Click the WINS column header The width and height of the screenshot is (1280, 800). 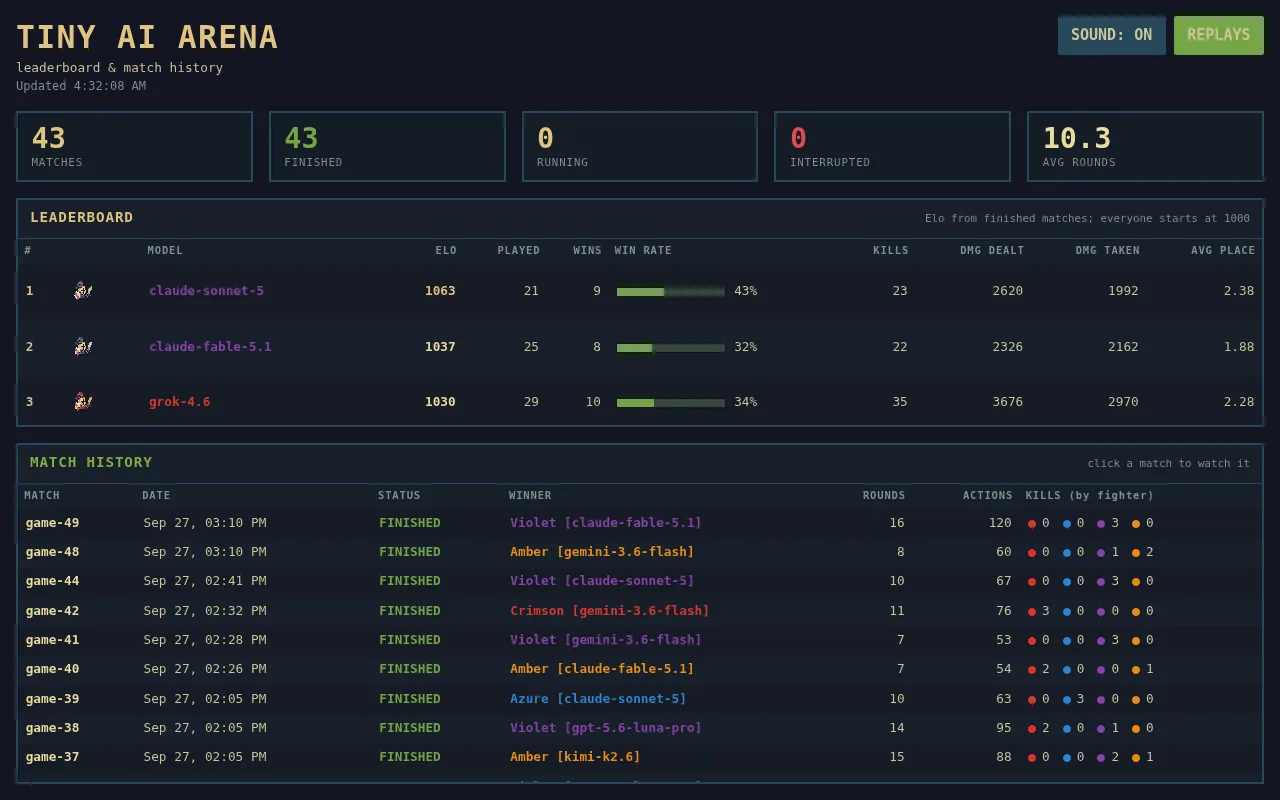pos(587,250)
